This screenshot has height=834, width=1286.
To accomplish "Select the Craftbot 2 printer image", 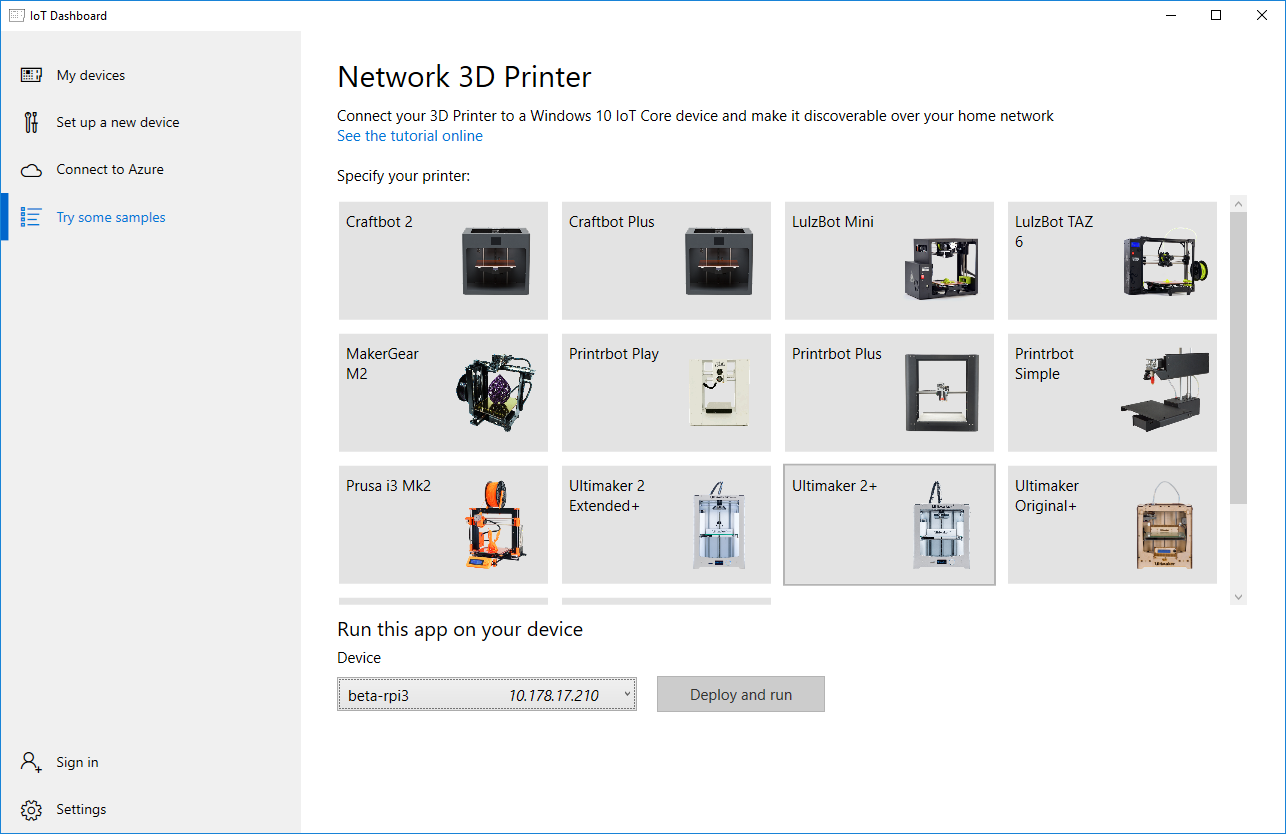I will [x=496, y=261].
